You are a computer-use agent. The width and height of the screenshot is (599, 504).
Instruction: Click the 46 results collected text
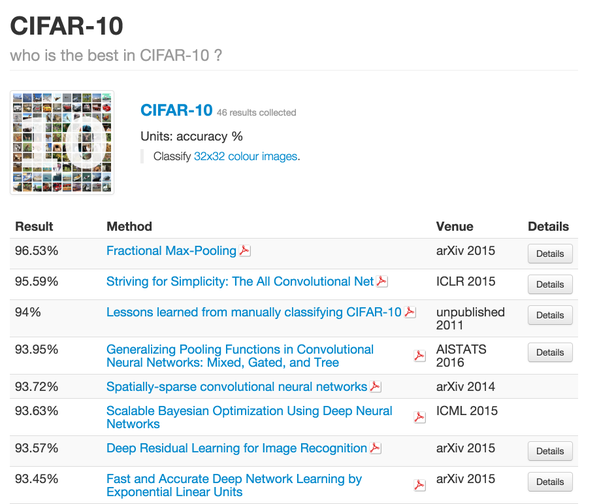(256, 113)
